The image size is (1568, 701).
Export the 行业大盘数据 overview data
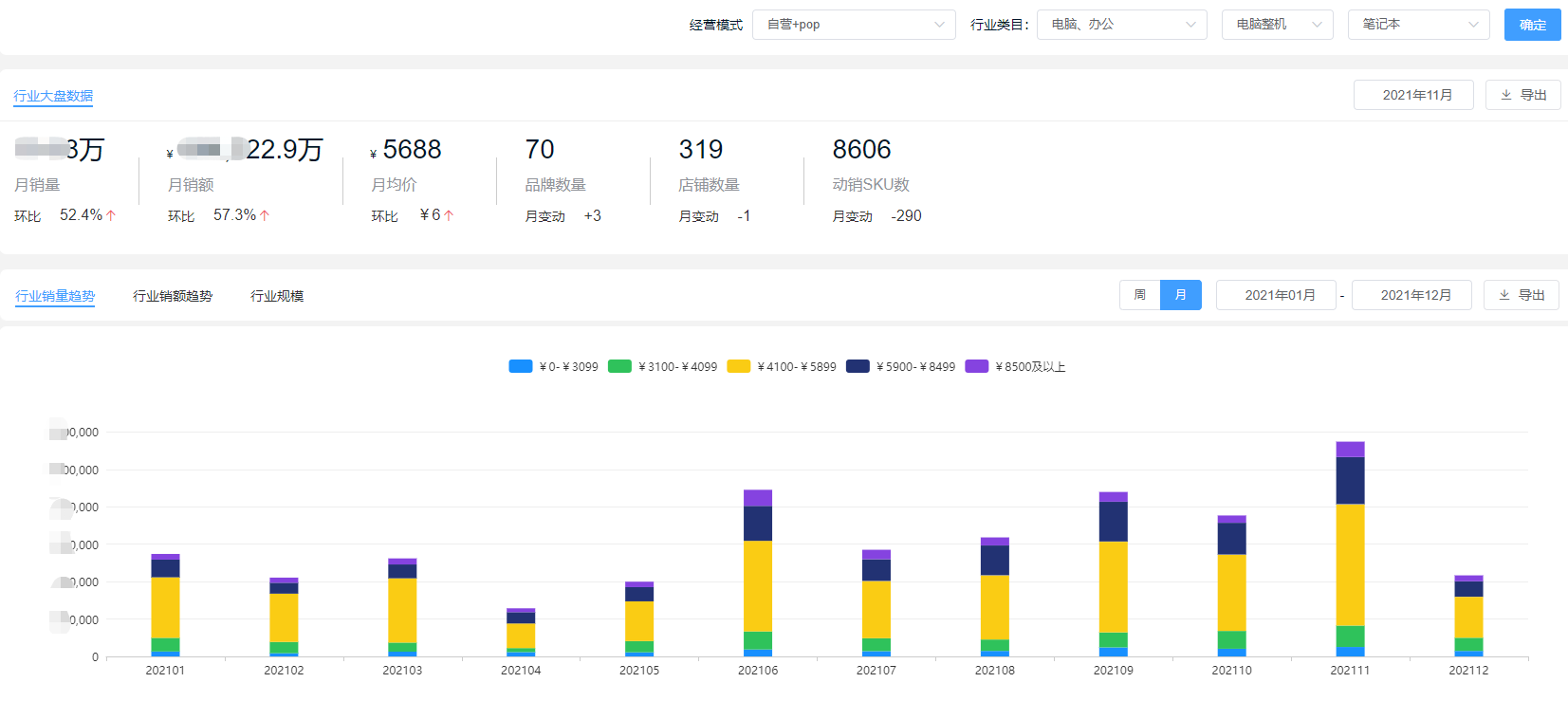1522,95
